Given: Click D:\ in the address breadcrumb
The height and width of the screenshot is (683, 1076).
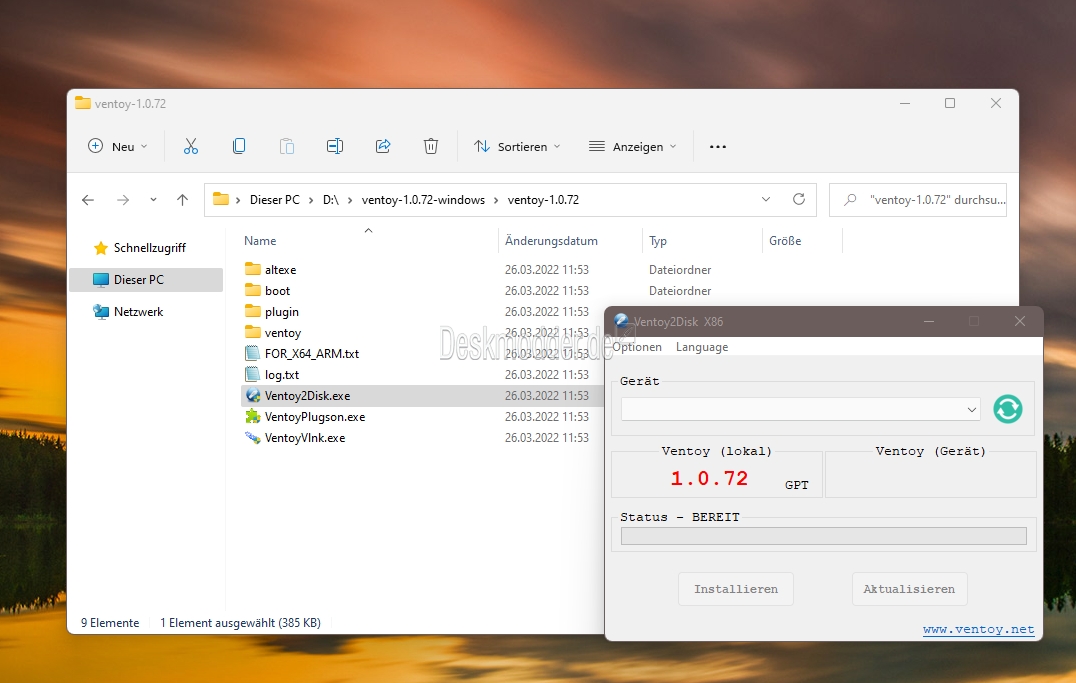Looking at the screenshot, I should pyautogui.click(x=331, y=200).
